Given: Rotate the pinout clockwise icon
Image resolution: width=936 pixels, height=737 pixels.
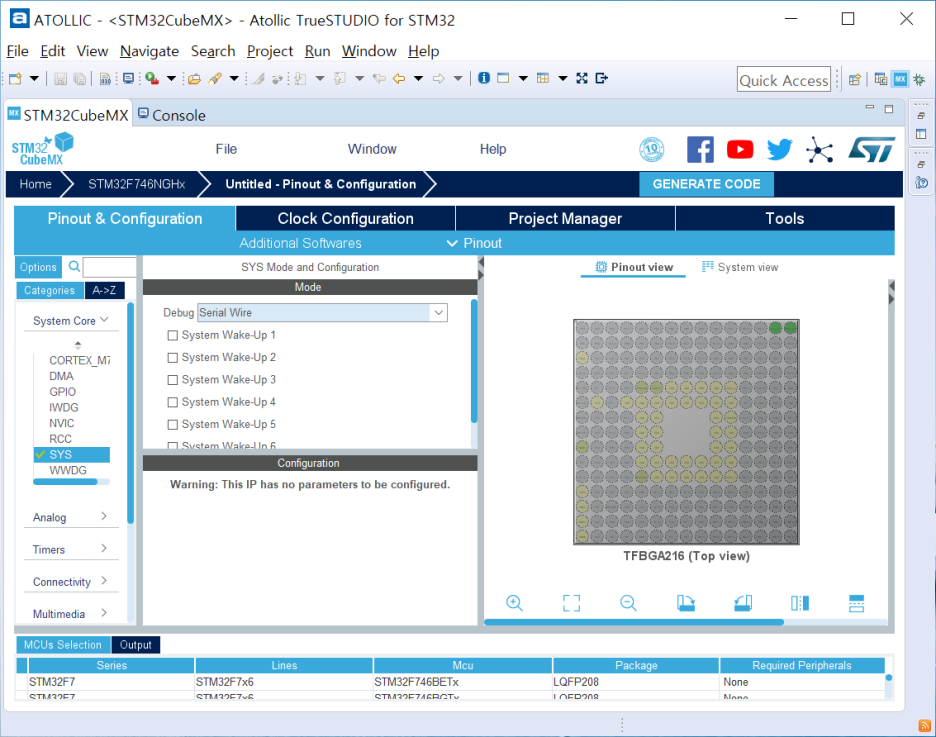Looking at the screenshot, I should click(x=685, y=603).
